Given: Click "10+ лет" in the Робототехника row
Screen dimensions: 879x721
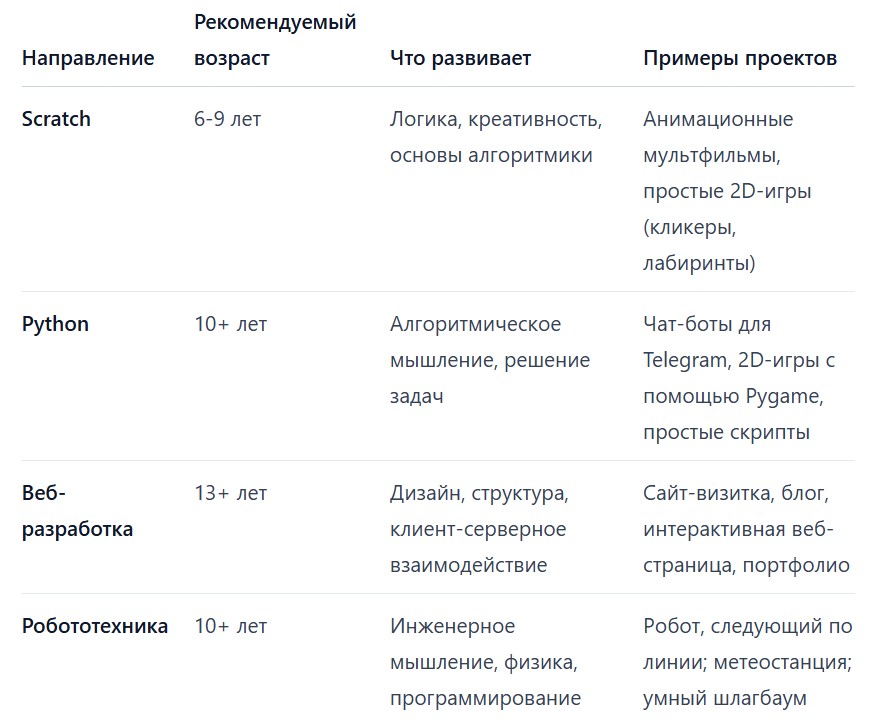Looking at the screenshot, I should tap(231, 626).
